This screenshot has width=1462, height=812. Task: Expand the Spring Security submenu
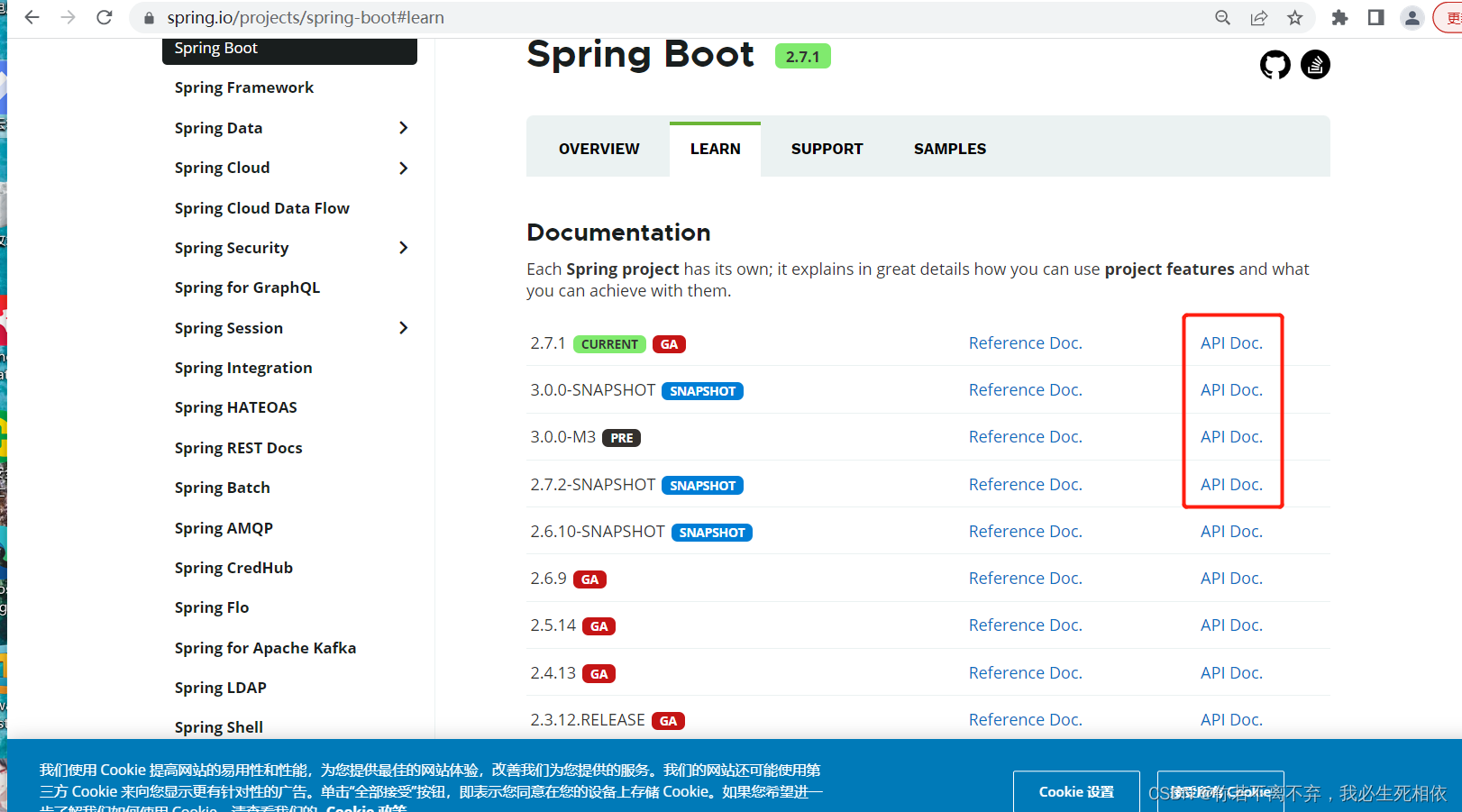(x=404, y=247)
